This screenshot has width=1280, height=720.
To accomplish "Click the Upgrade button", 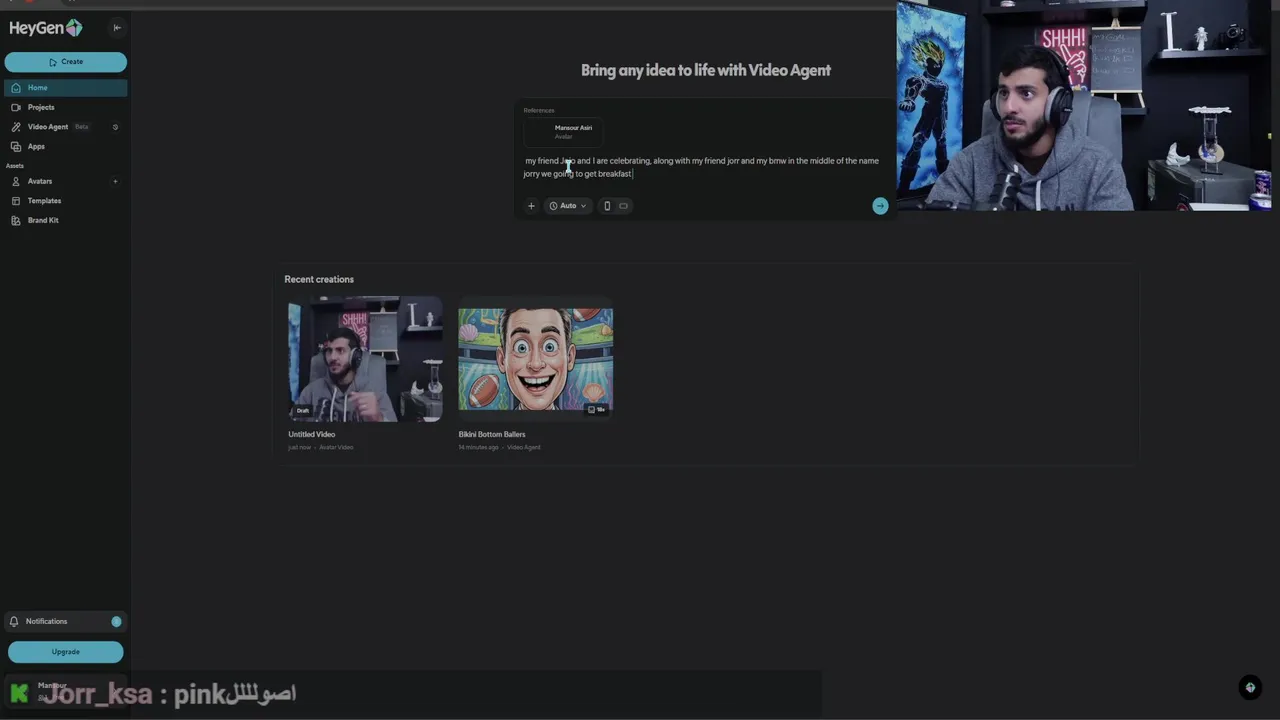I will click(x=66, y=652).
